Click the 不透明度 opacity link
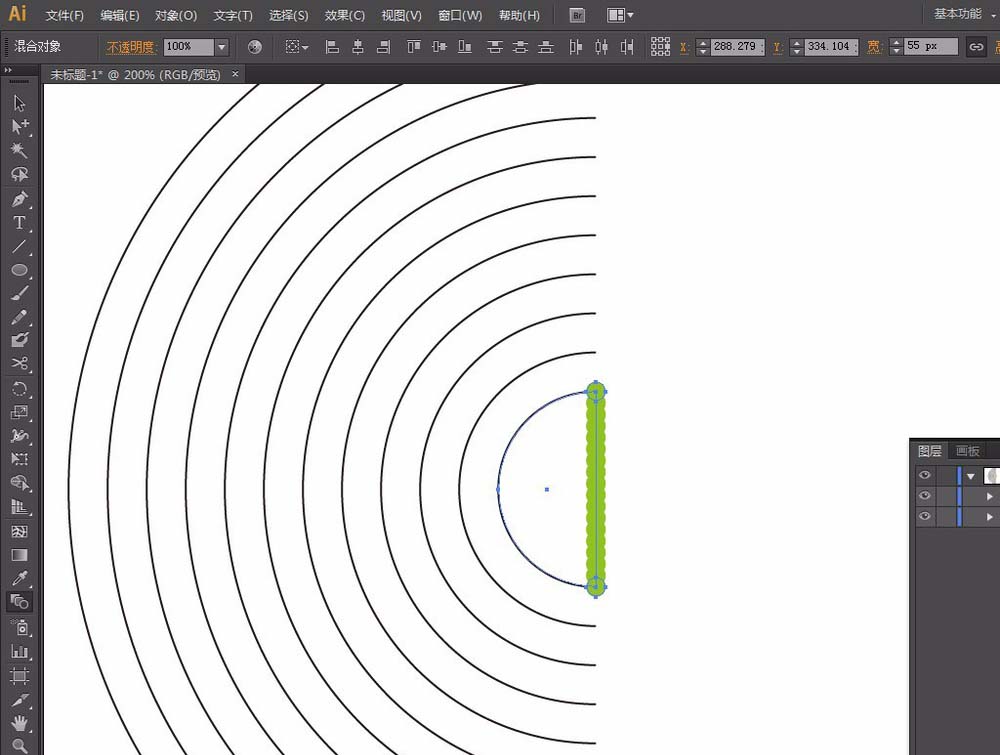This screenshot has height=755, width=1000. pos(130,47)
